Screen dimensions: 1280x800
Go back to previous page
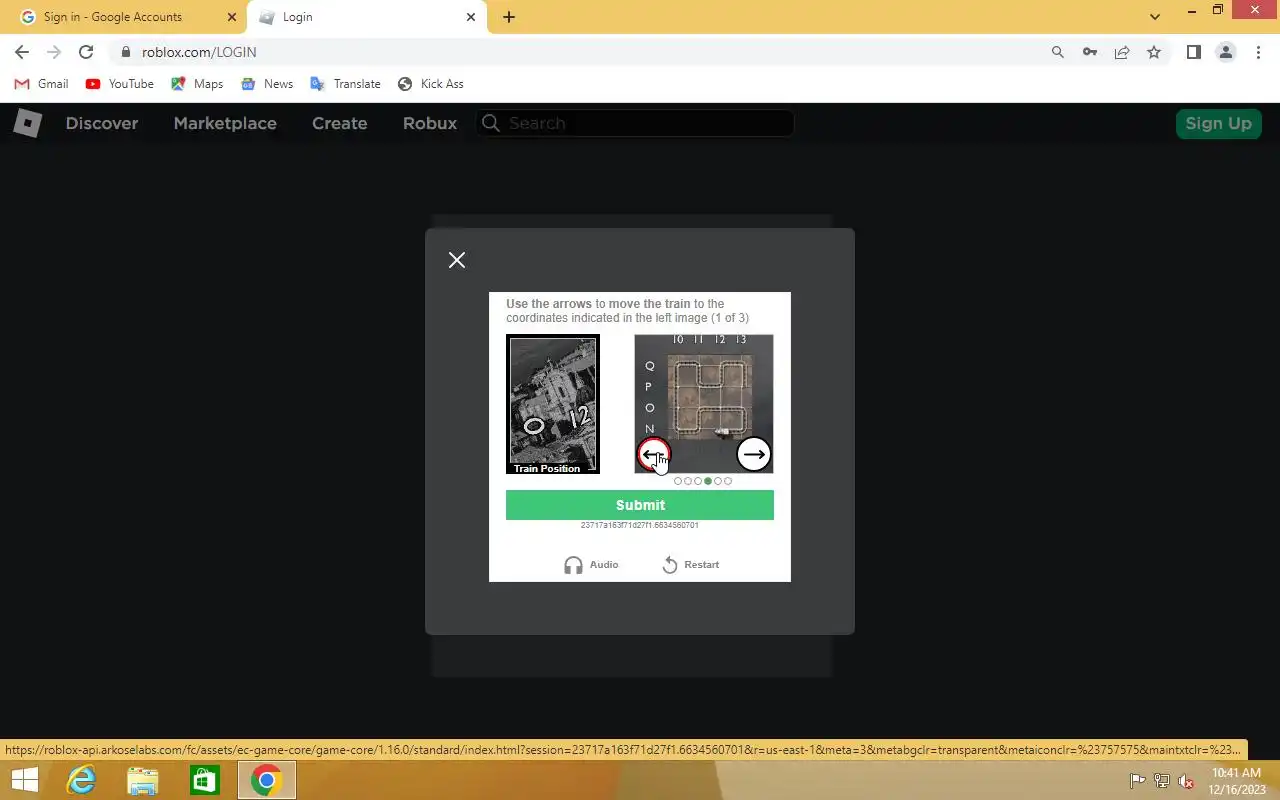click(22, 52)
